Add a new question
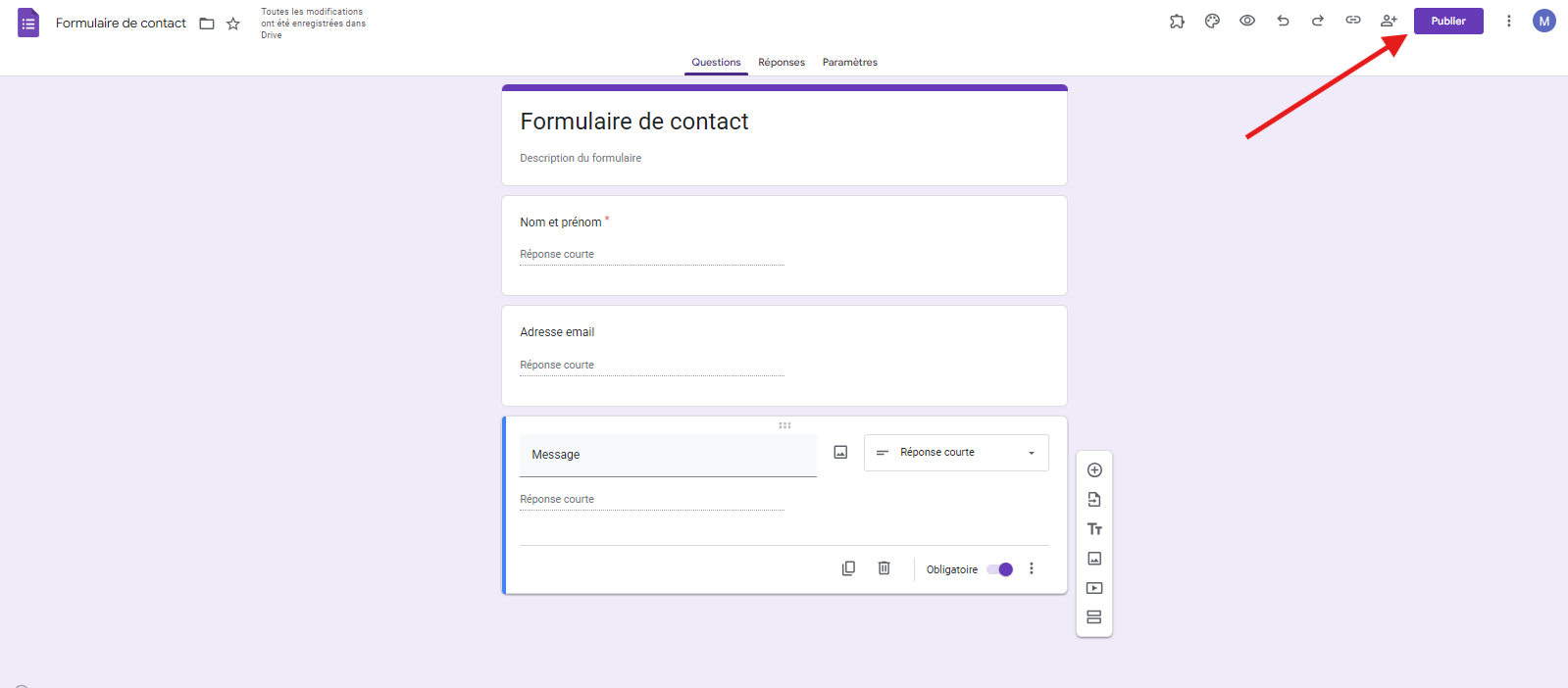Image resolution: width=1568 pixels, height=688 pixels. click(1094, 470)
